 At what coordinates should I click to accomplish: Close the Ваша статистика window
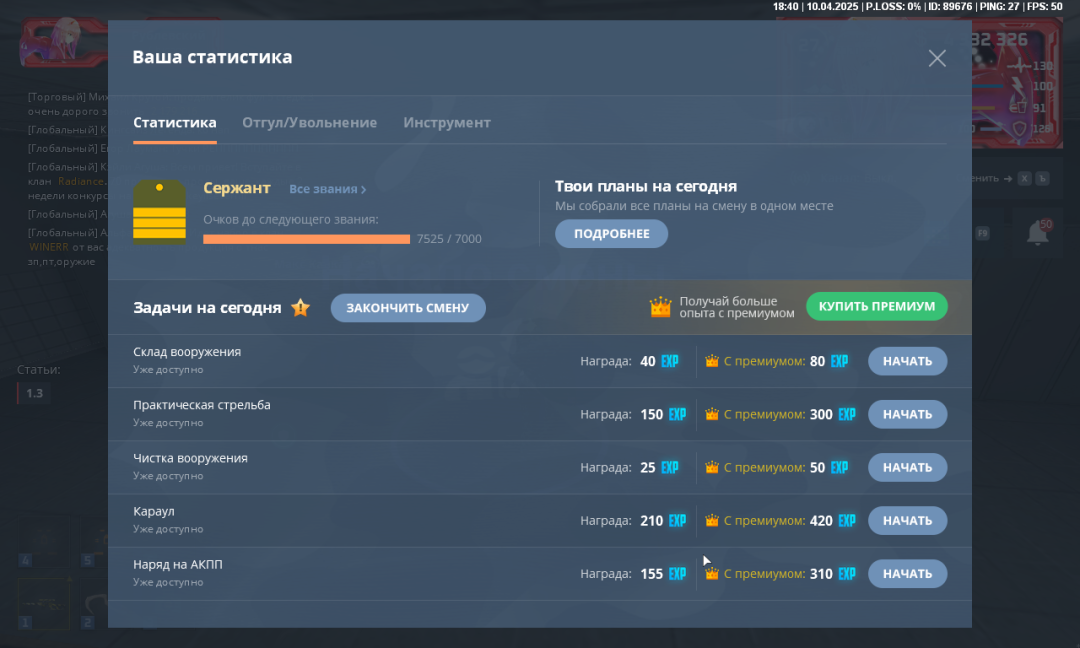937,58
